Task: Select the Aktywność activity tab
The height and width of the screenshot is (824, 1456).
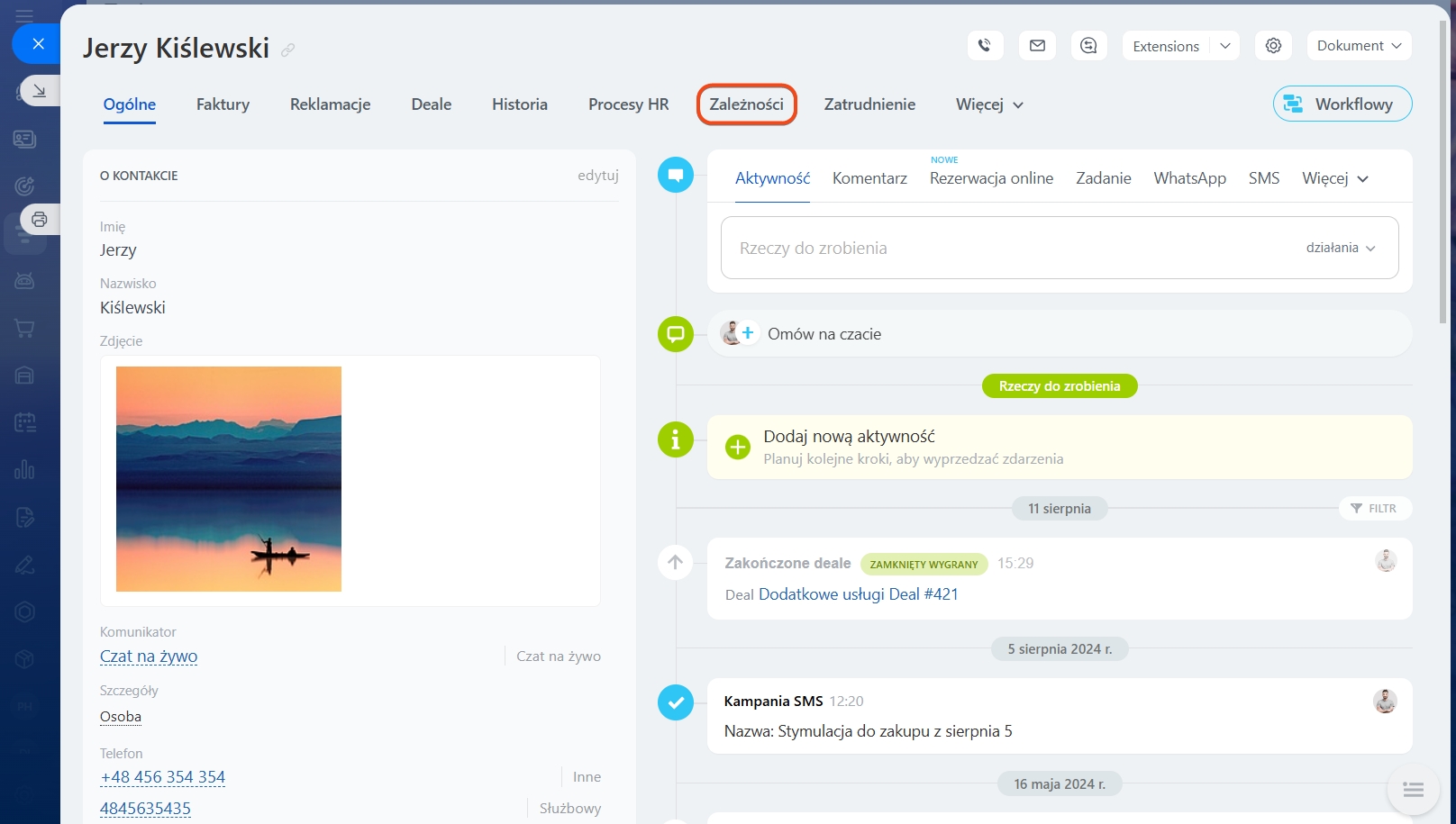Action: (x=772, y=178)
